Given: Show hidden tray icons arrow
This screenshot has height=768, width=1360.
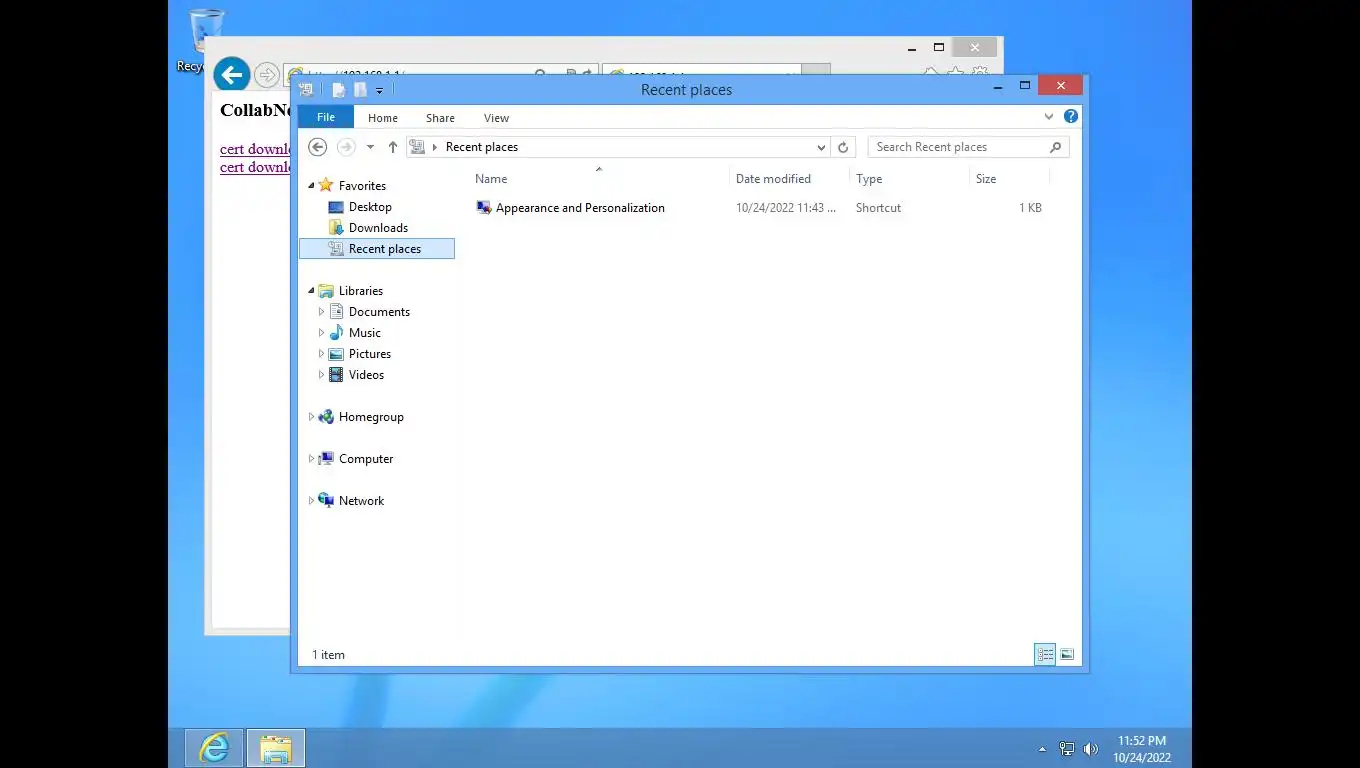Looking at the screenshot, I should click(x=1042, y=749).
